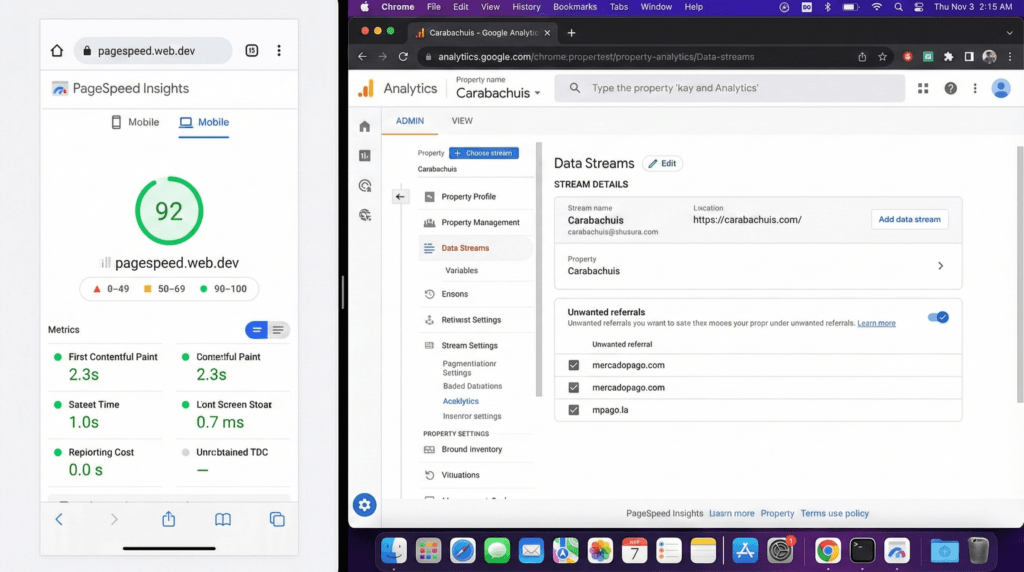The image size is (1024, 572).
Task: Expand the Property Carabachuis row chevron
Action: tap(940, 266)
